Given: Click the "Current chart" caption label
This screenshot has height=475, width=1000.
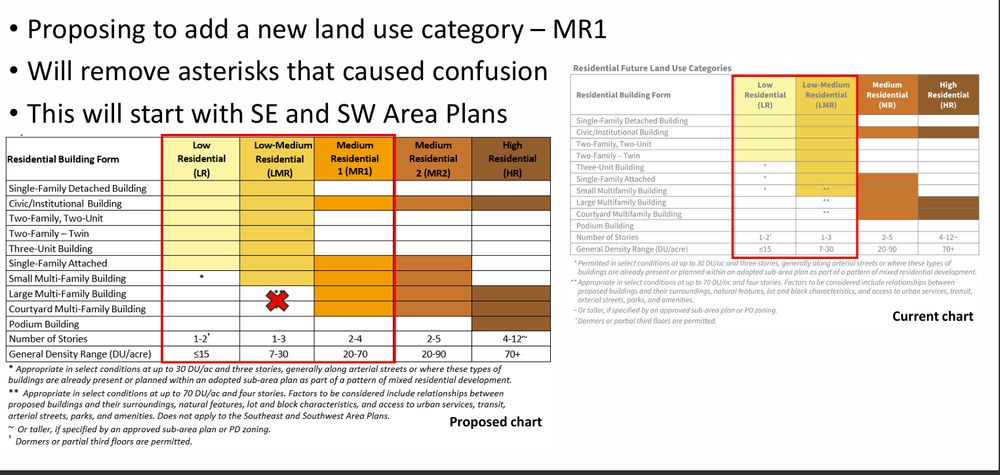Looking at the screenshot, I should 932,316.
